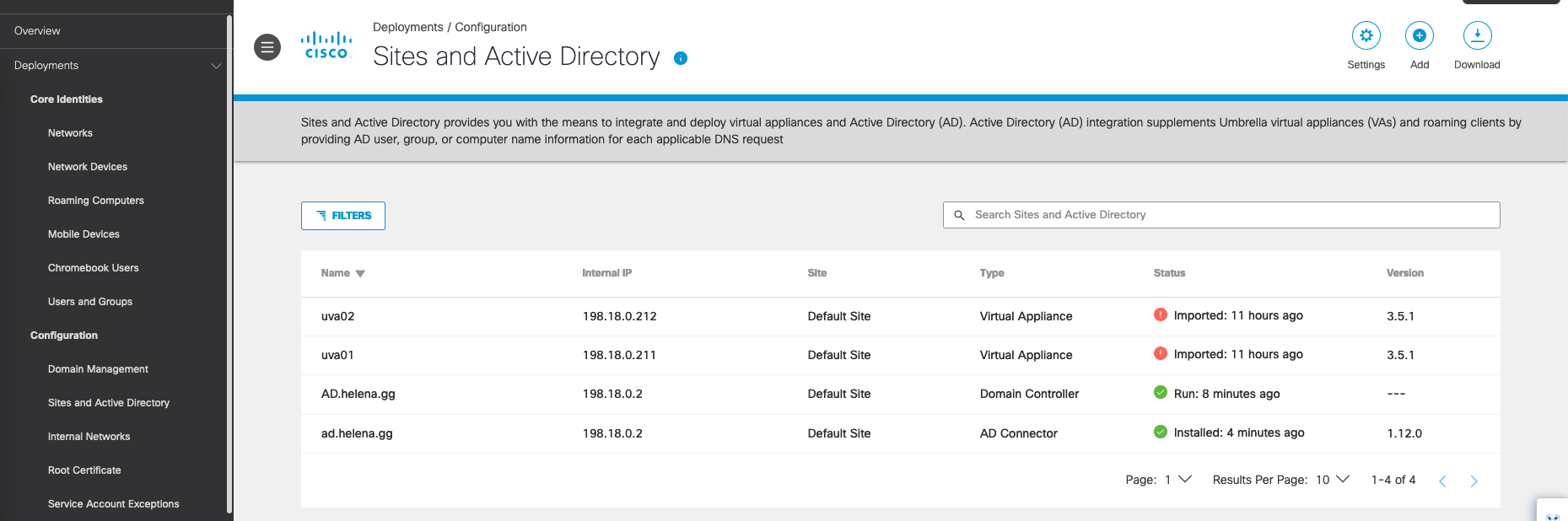This screenshot has height=521, width=1568.
Task: Open the Results Per Page dropdown
Action: (x=1334, y=480)
